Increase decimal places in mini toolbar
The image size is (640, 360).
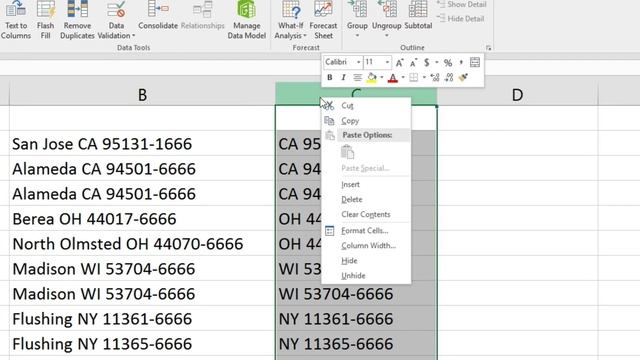435,78
